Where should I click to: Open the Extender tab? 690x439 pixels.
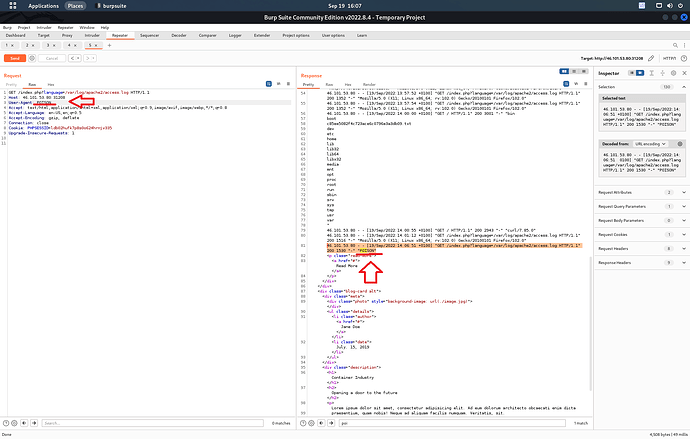point(262,35)
